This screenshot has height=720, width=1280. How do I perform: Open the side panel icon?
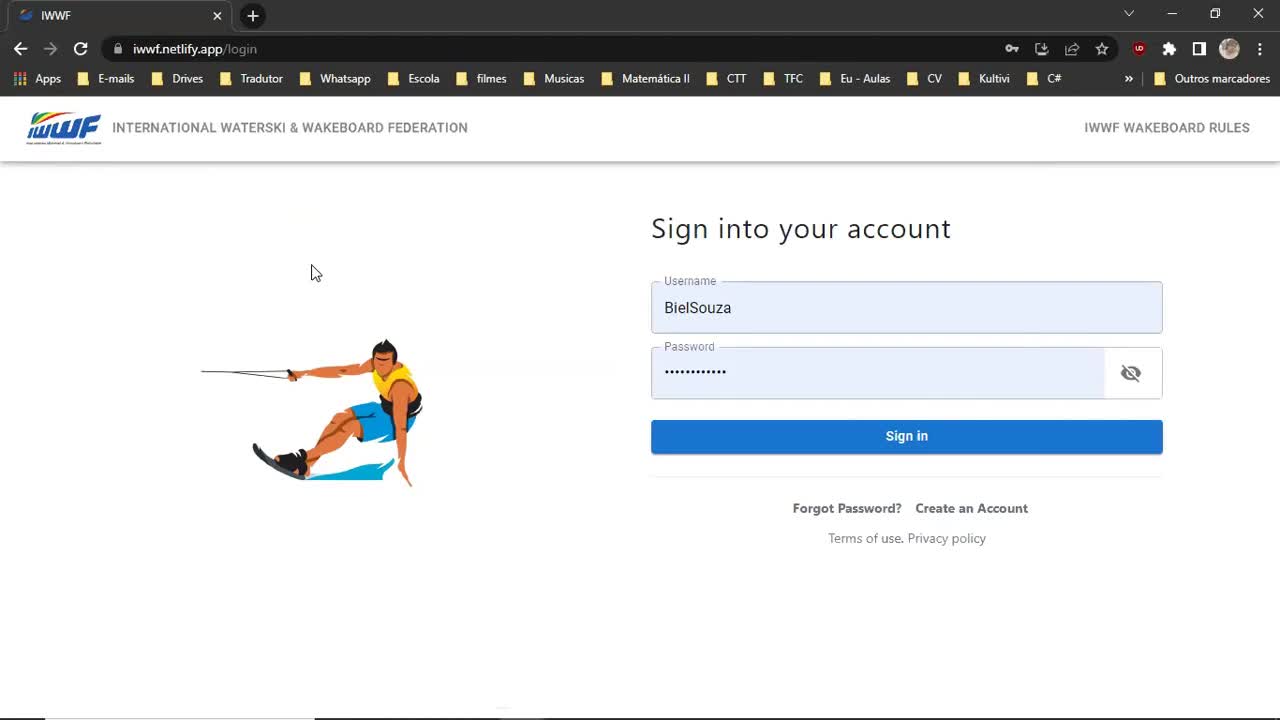point(1199,49)
